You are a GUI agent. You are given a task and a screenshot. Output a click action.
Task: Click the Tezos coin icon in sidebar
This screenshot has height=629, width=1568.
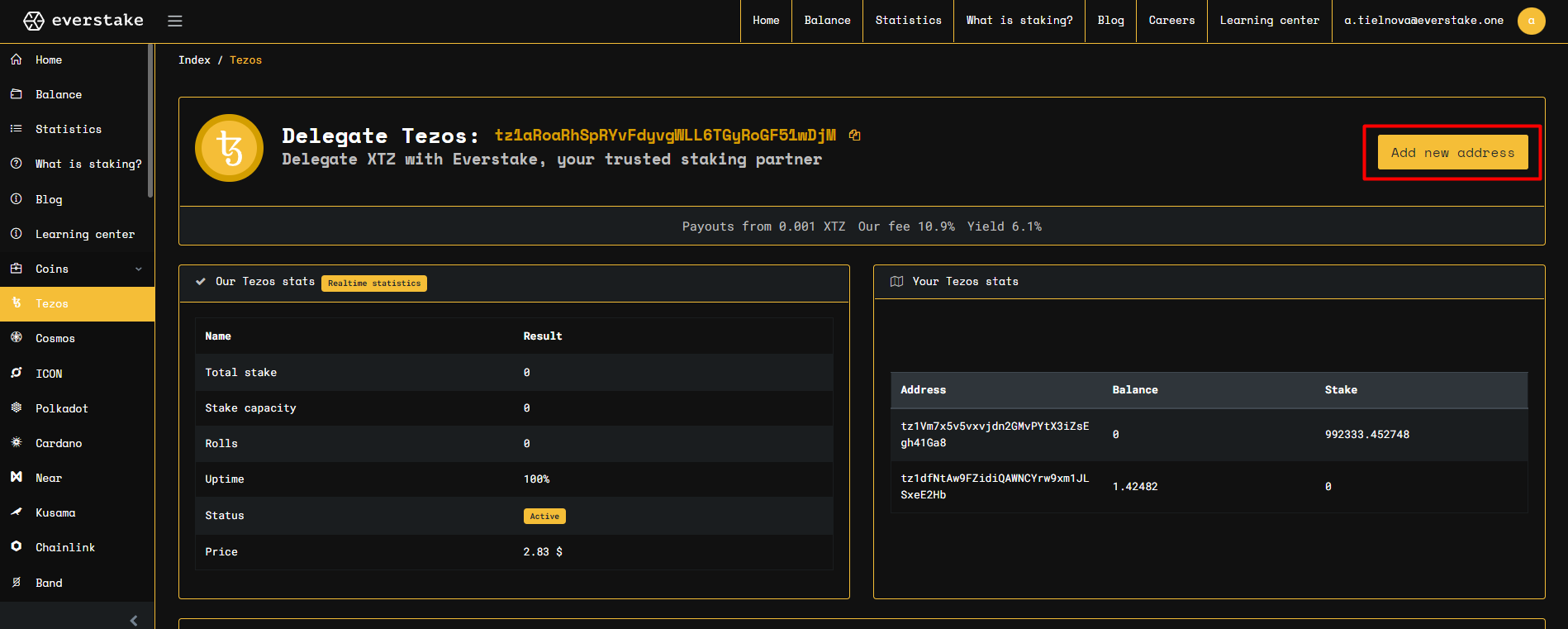tap(16, 303)
